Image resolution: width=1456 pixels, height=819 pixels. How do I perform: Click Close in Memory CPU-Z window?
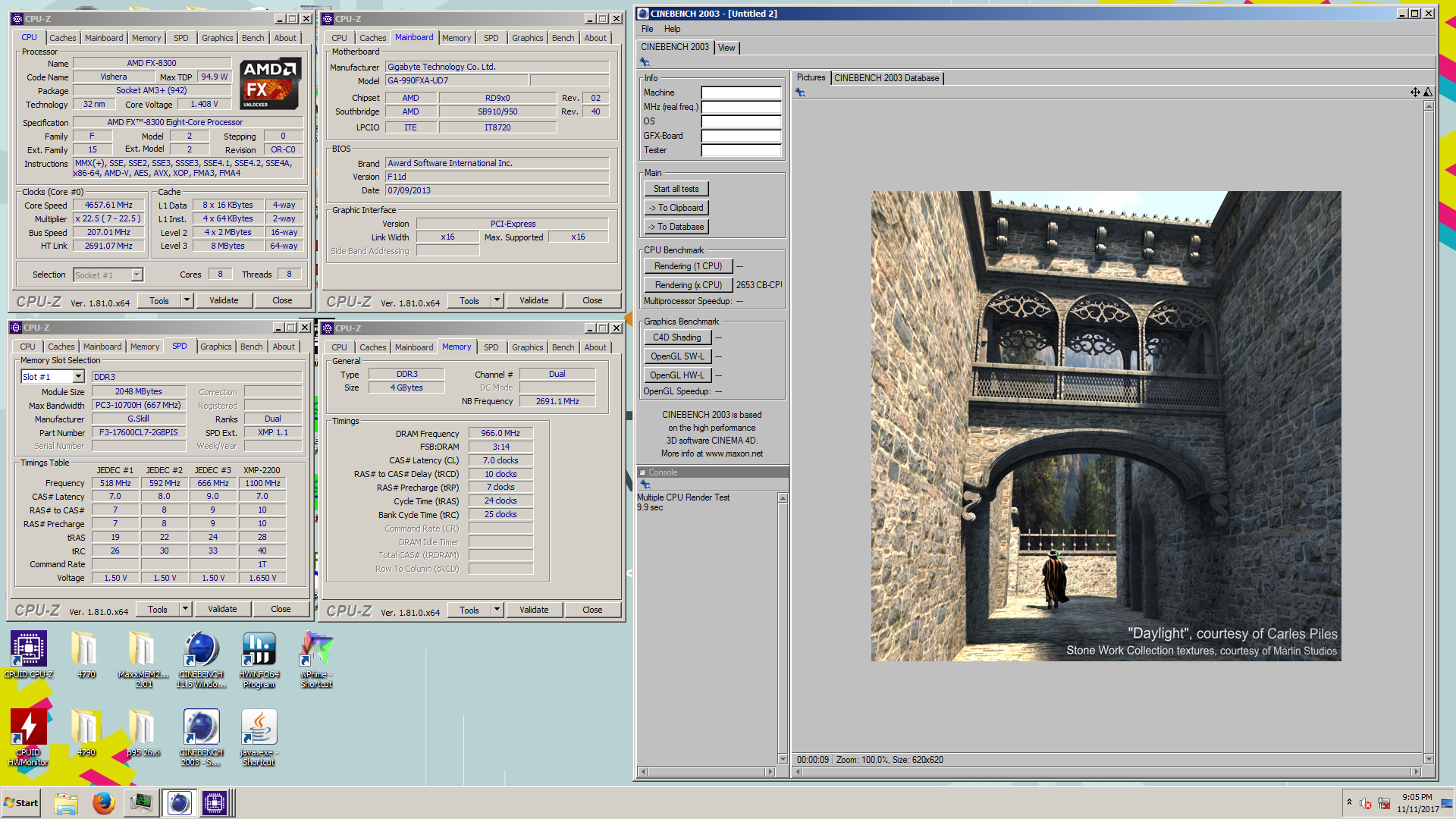tap(592, 610)
